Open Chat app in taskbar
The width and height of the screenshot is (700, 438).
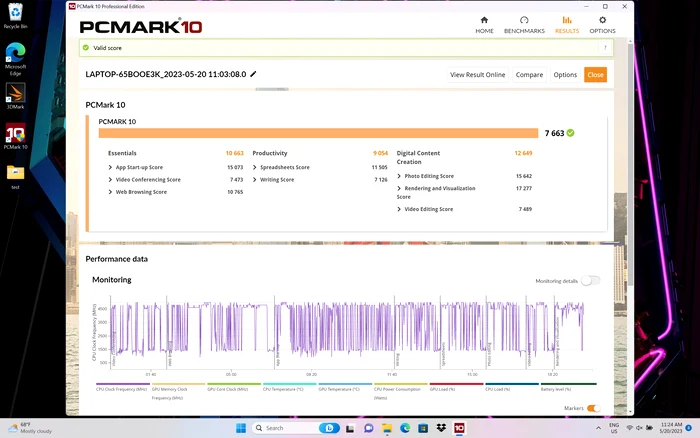(x=368, y=428)
